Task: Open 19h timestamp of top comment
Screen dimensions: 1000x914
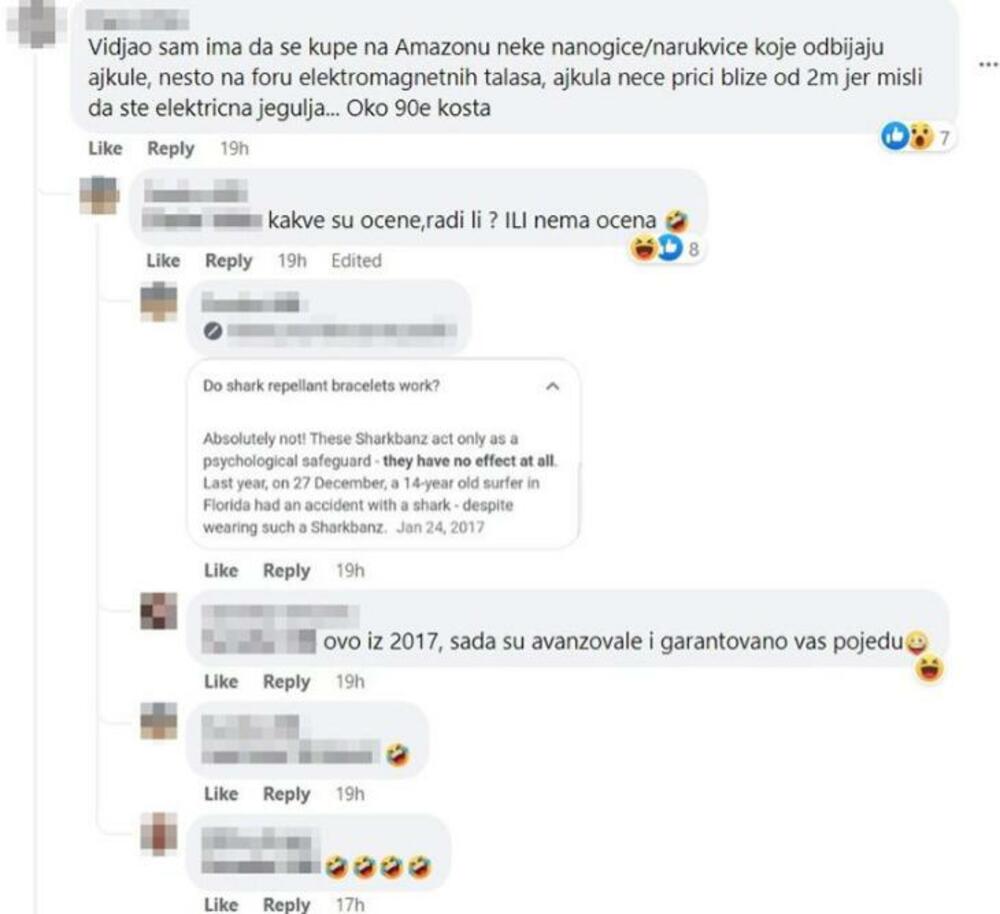Action: 234,148
